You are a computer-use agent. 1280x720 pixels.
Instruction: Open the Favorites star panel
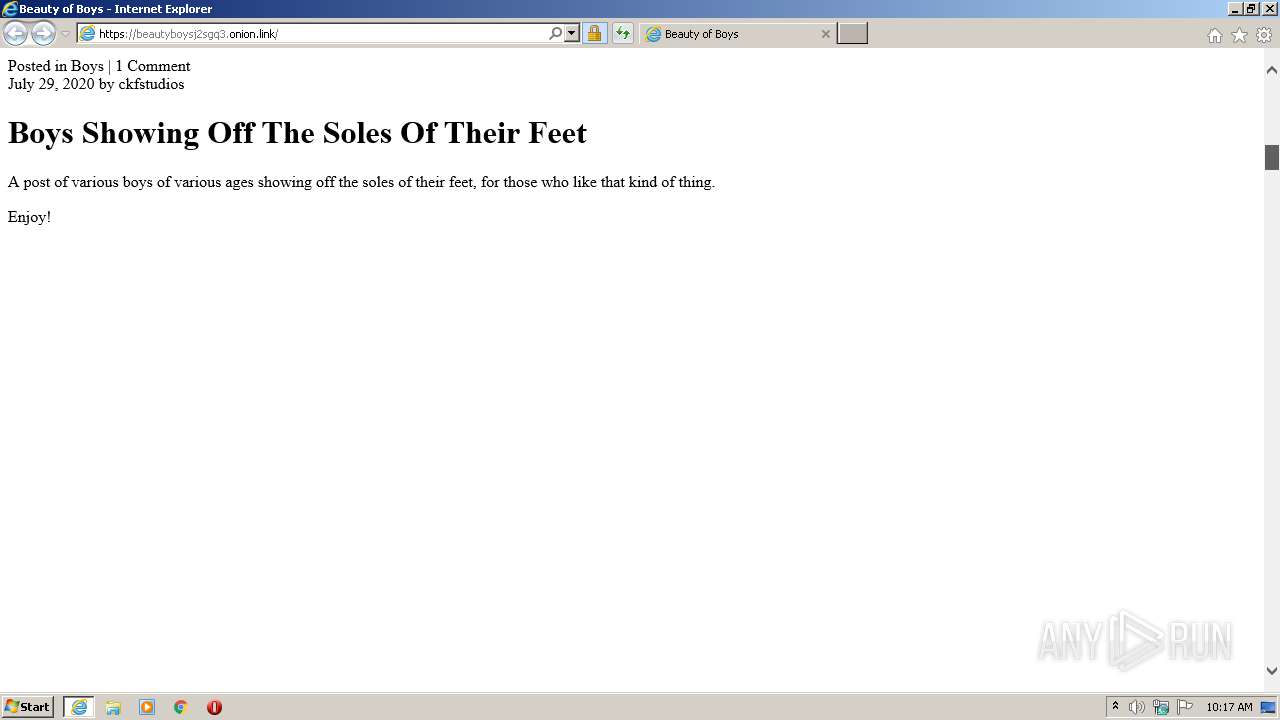coord(1239,35)
